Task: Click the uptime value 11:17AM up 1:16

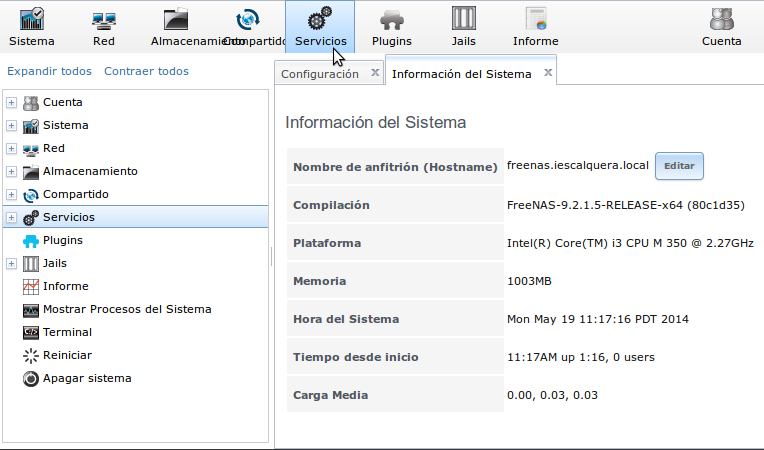Action: coord(581,357)
